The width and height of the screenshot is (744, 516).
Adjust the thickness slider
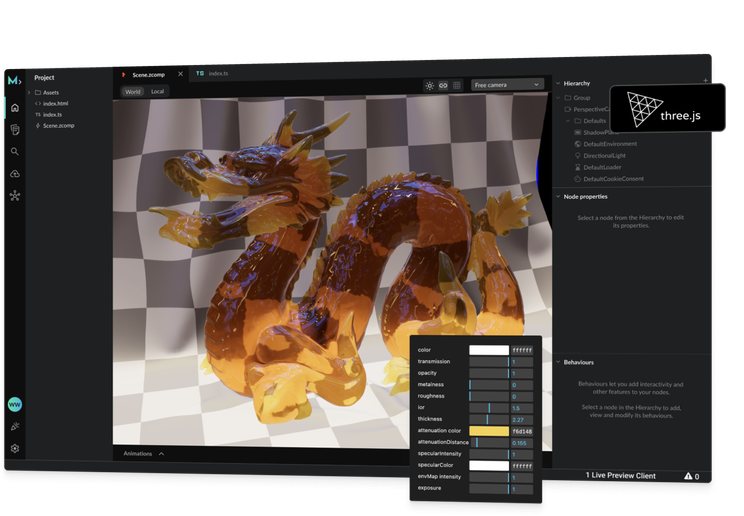click(x=489, y=420)
